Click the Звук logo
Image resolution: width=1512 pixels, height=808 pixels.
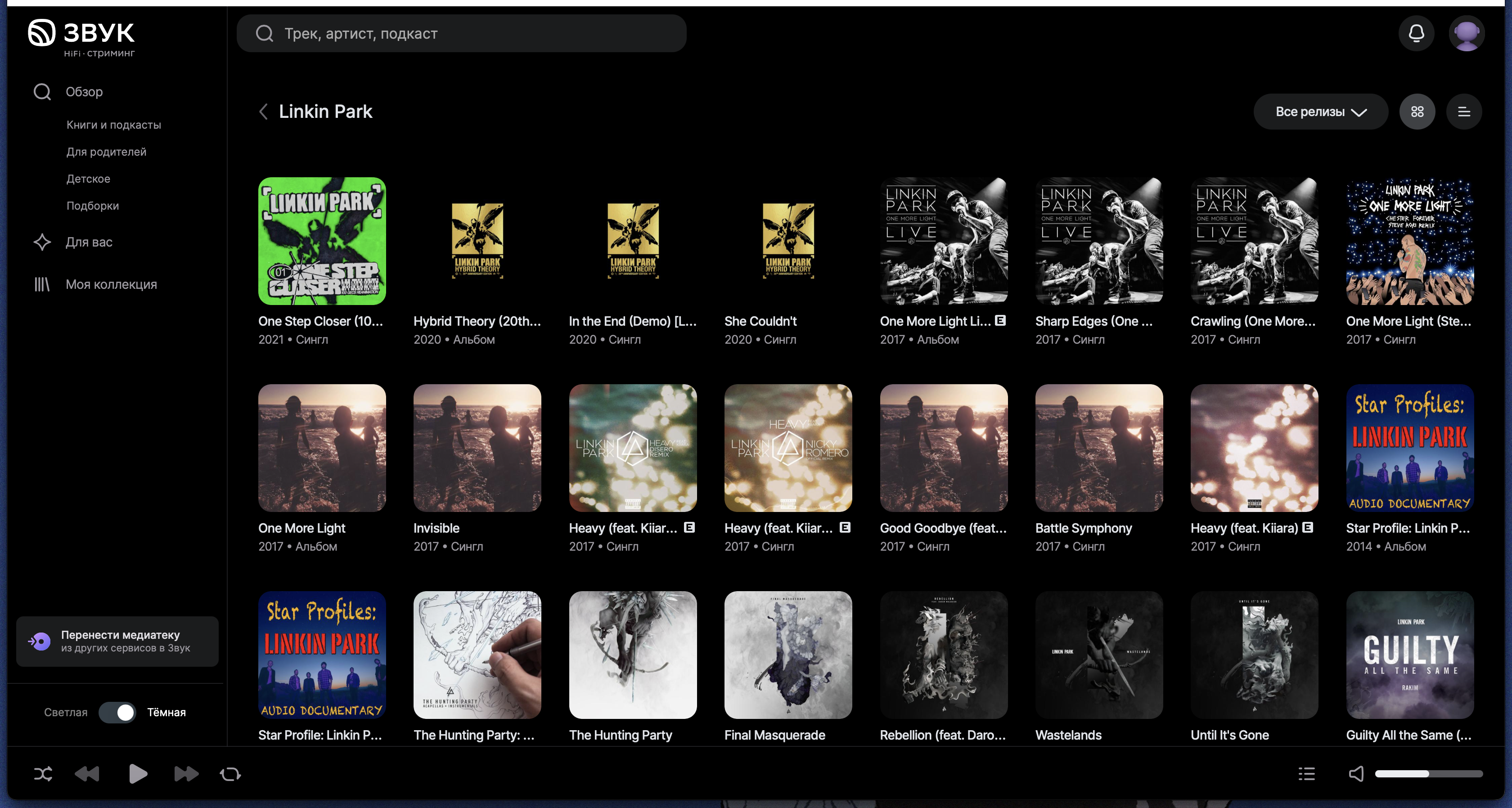click(81, 38)
